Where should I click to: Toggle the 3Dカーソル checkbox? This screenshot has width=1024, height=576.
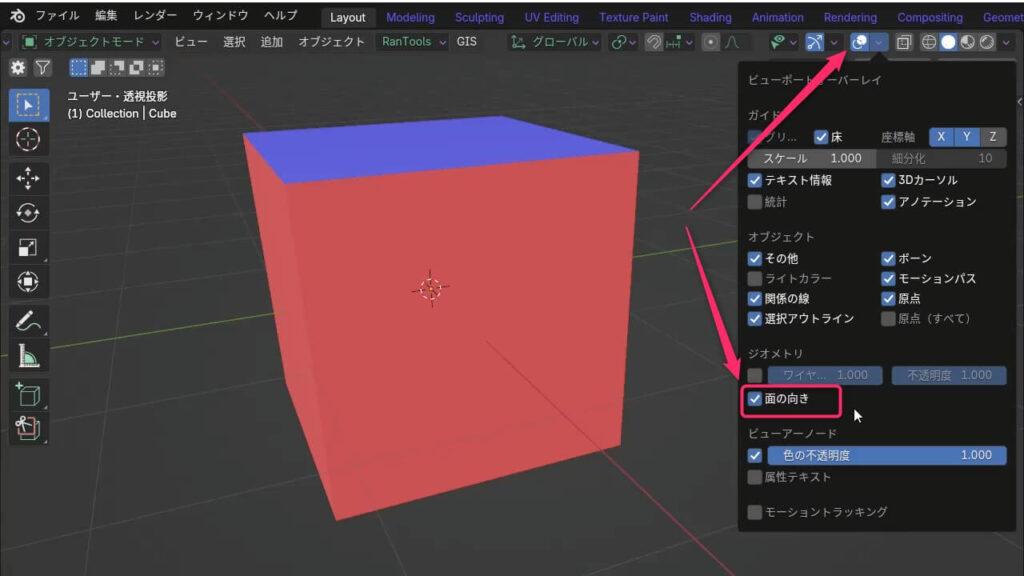888,180
